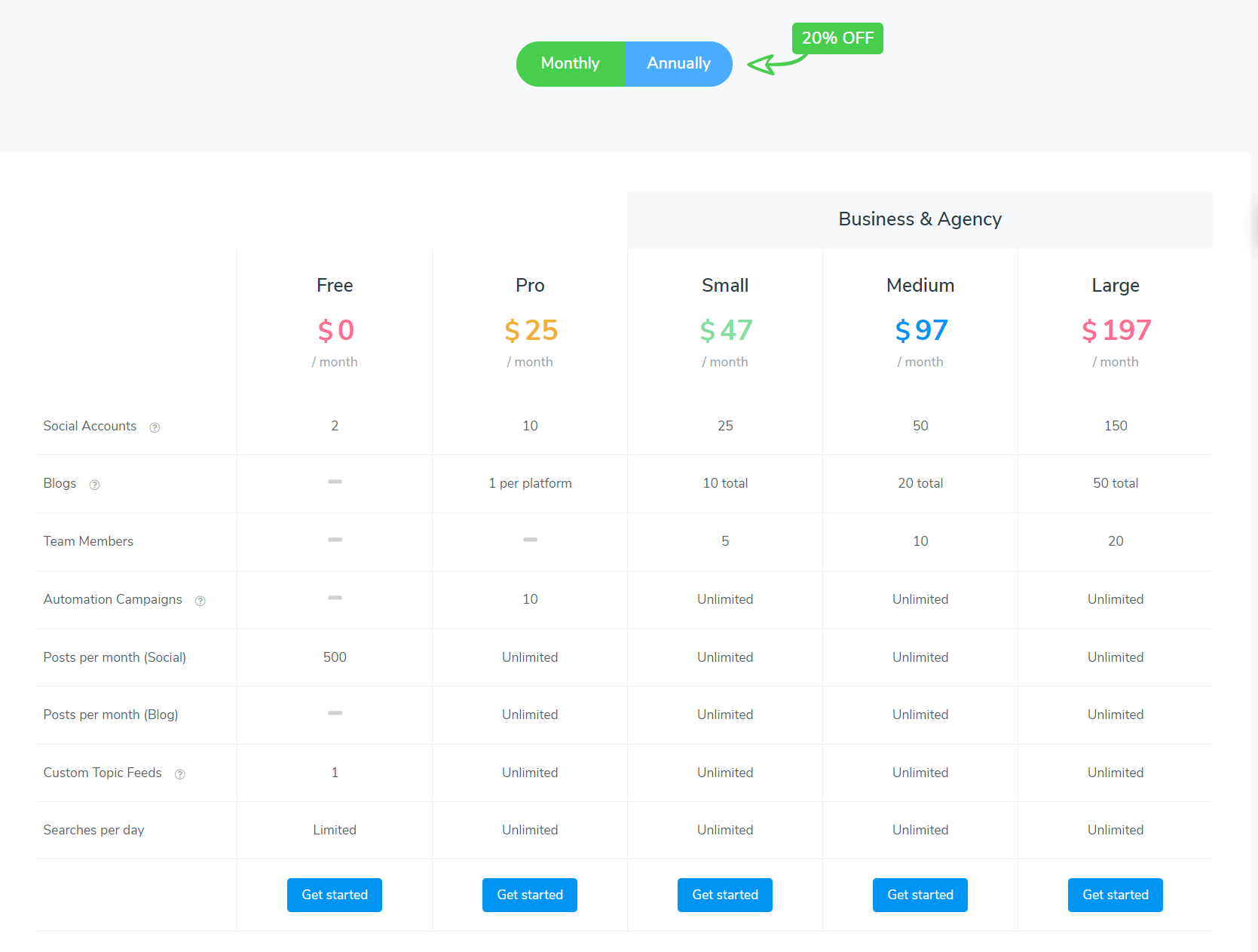Click the $197 Large plan price

(x=1116, y=330)
